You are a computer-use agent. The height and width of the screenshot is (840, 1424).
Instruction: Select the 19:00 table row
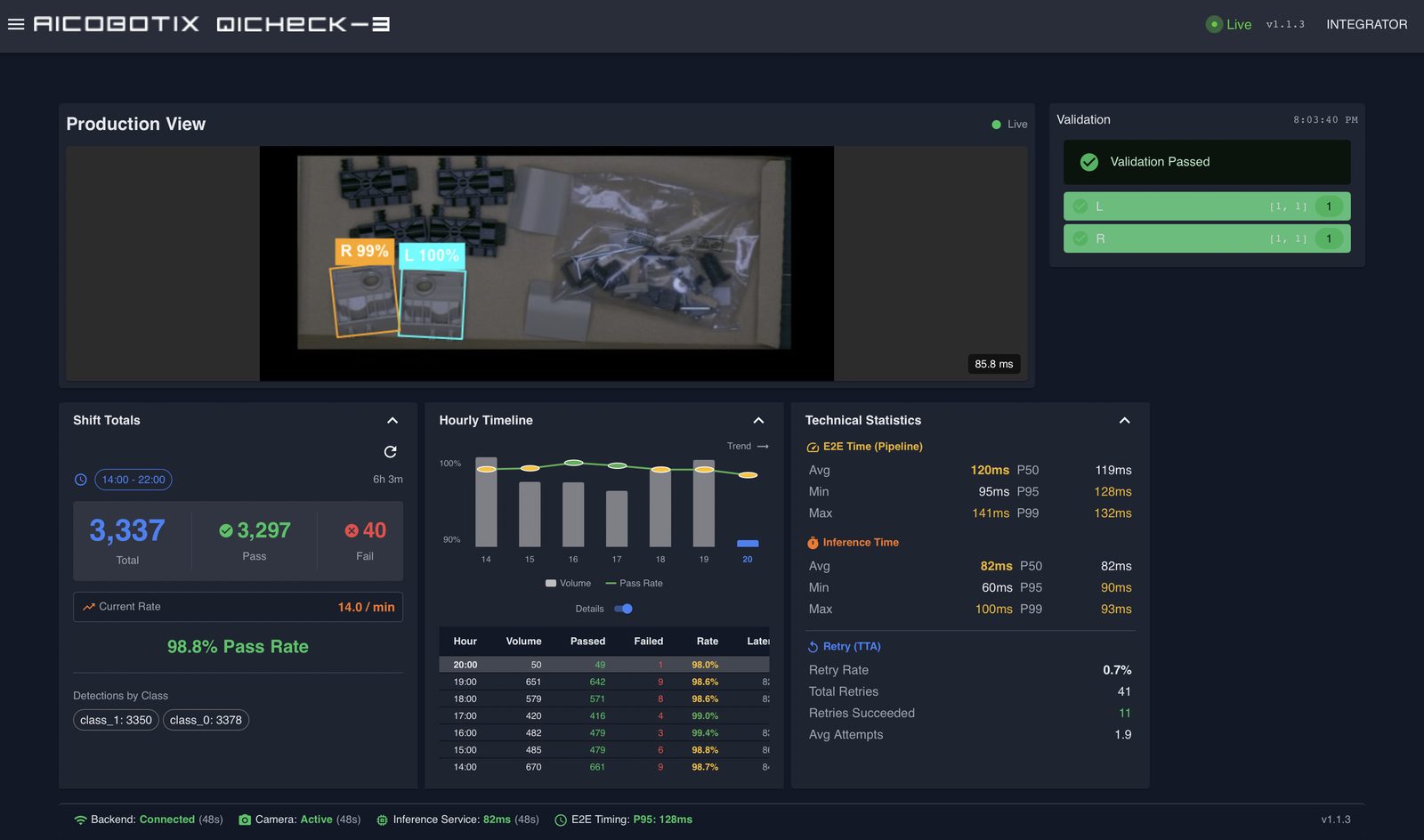604,682
